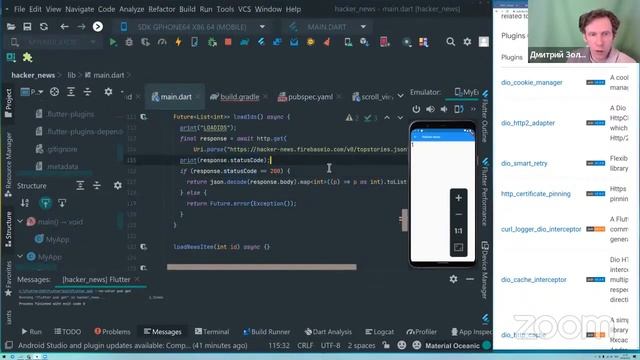
Task: Open the File menu
Action: [x=20, y=9]
